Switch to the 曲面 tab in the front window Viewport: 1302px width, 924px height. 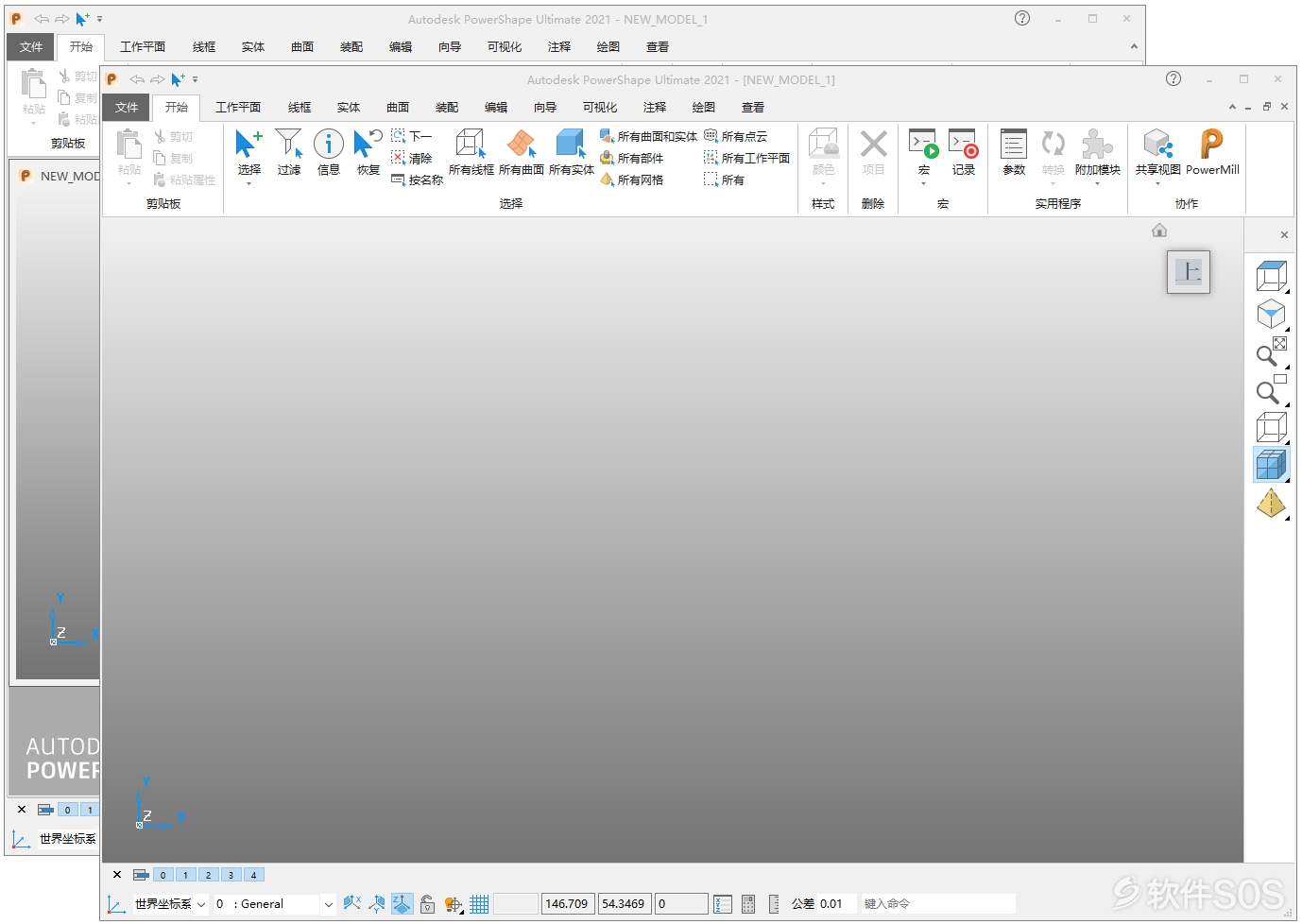pyautogui.click(x=398, y=107)
